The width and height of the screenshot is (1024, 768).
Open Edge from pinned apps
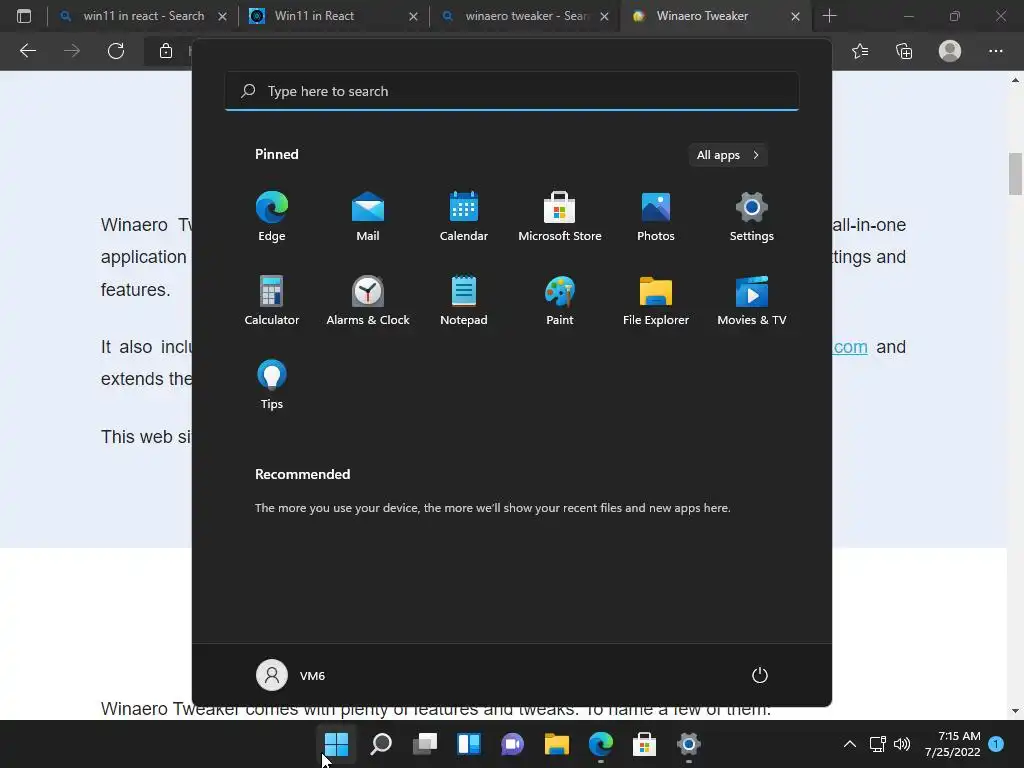point(272,216)
